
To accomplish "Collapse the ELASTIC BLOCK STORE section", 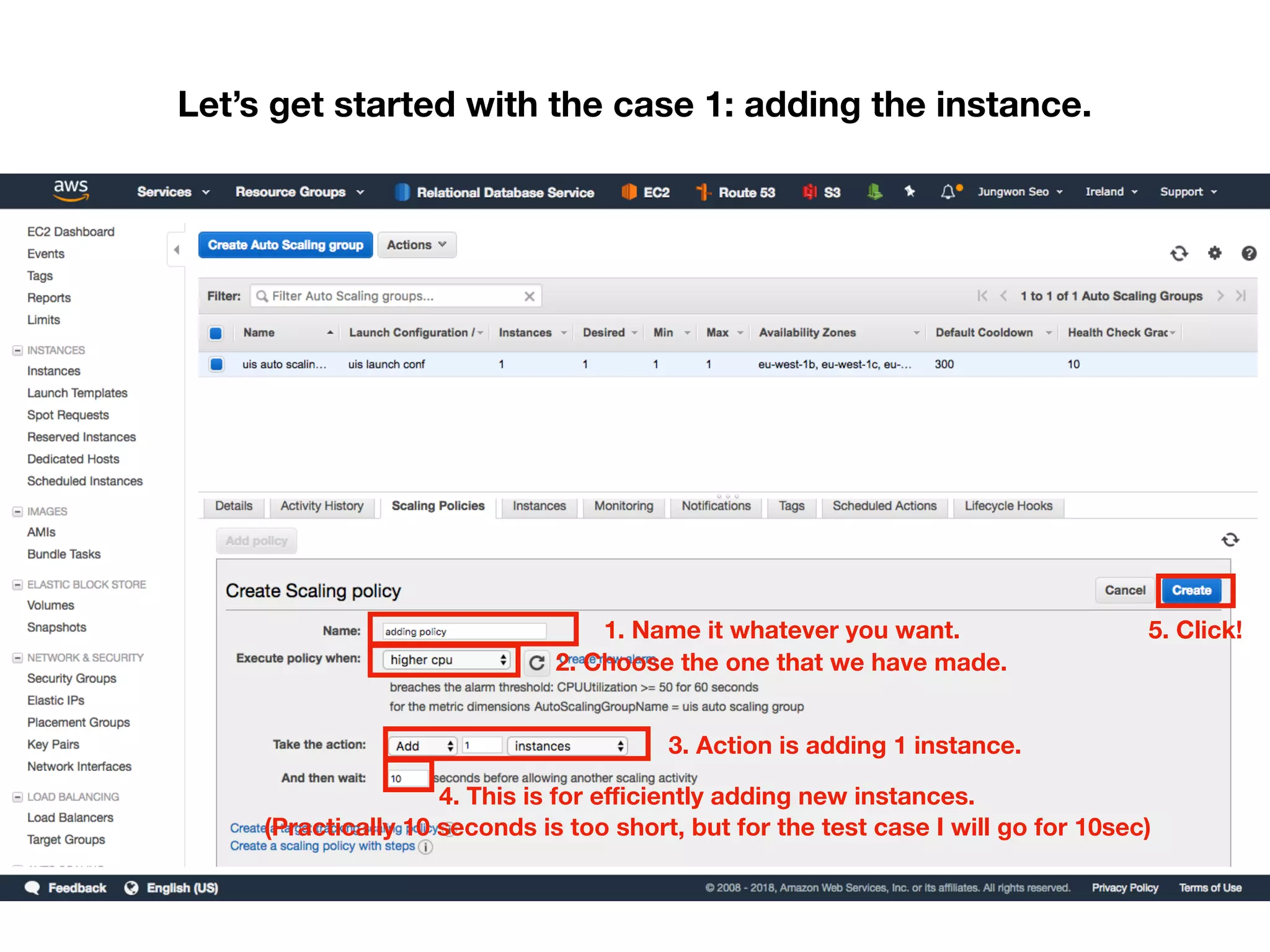I will tap(17, 585).
